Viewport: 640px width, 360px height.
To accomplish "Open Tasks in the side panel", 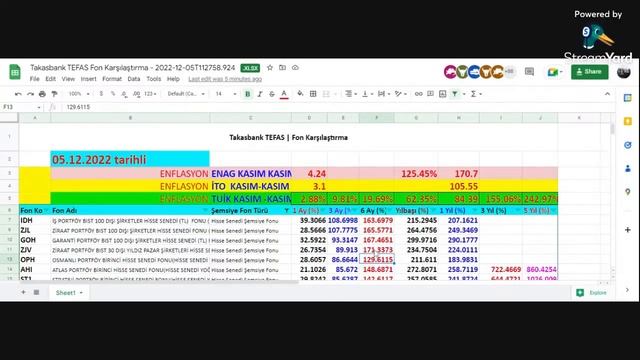I will [628, 145].
